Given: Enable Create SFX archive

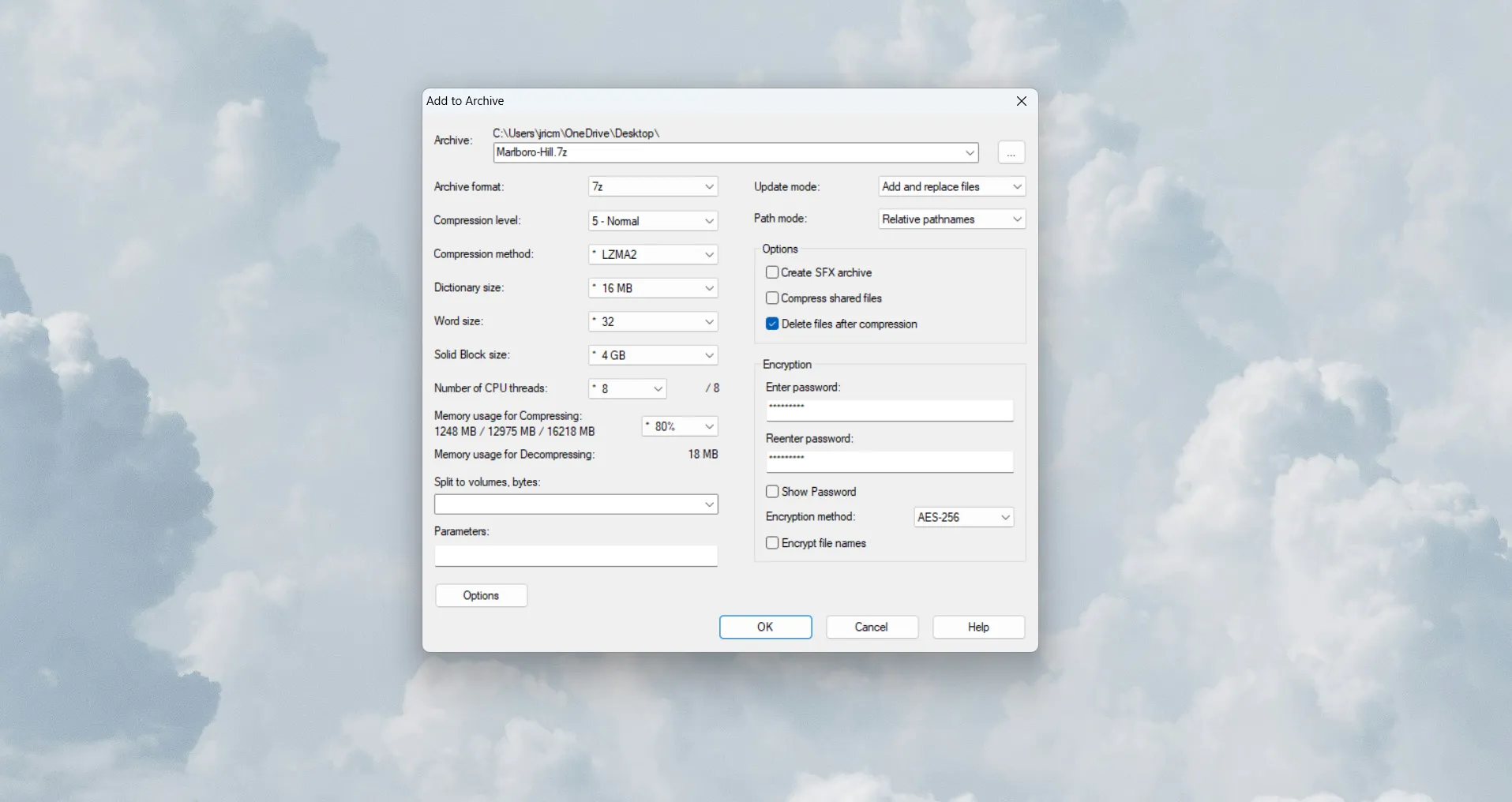Looking at the screenshot, I should tap(771, 272).
